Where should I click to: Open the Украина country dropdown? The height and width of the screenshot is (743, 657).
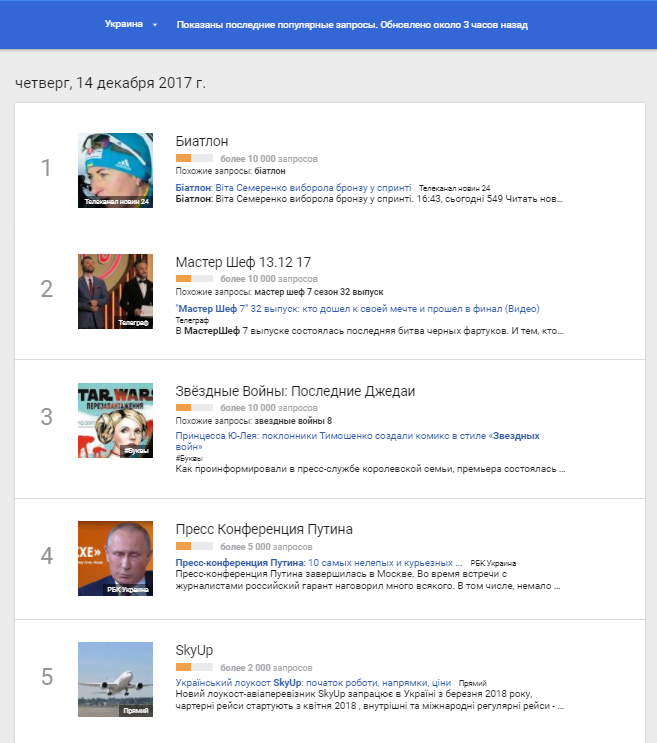[x=131, y=24]
